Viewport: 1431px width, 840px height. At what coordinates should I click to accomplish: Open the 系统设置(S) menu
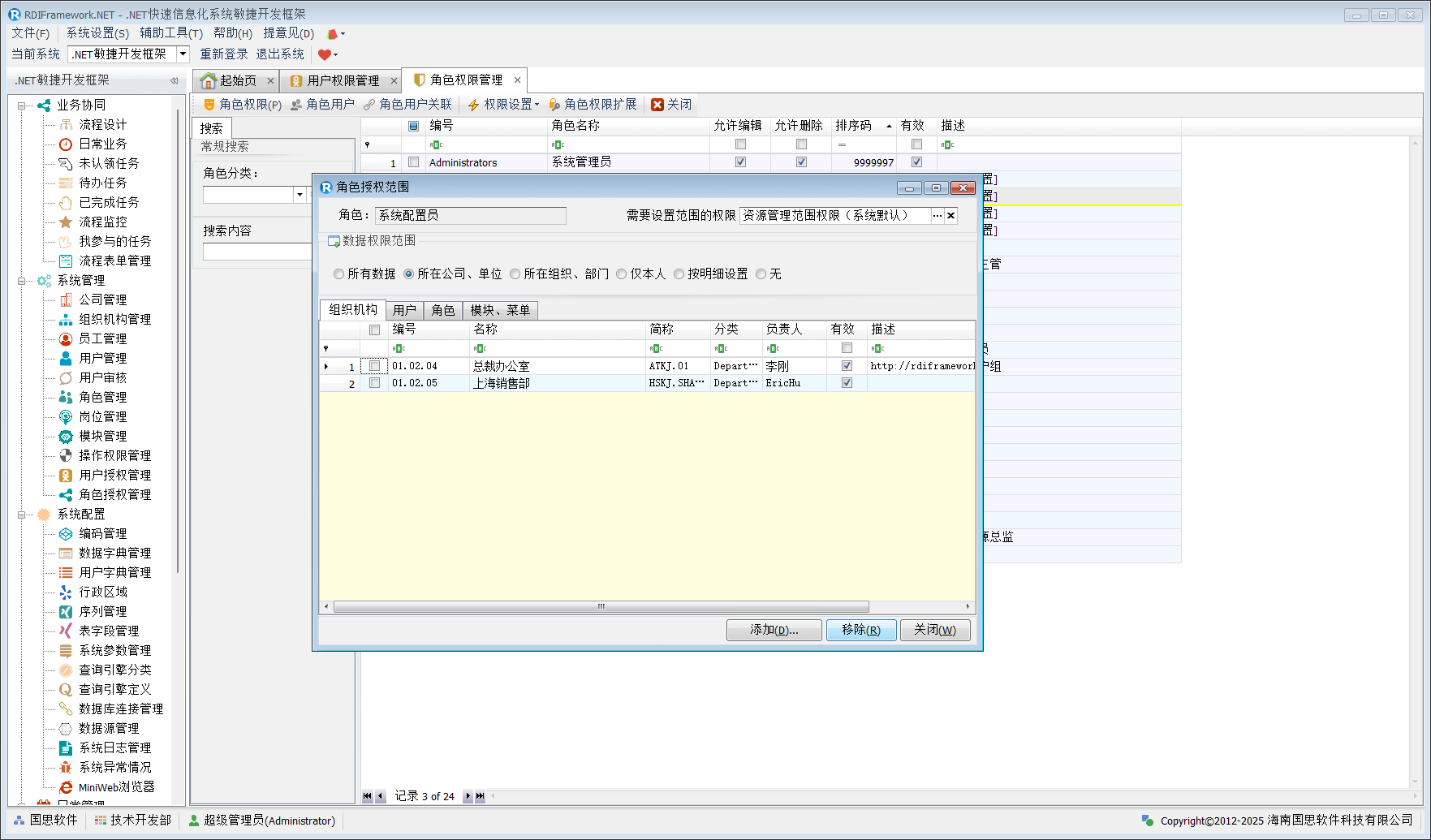point(97,33)
